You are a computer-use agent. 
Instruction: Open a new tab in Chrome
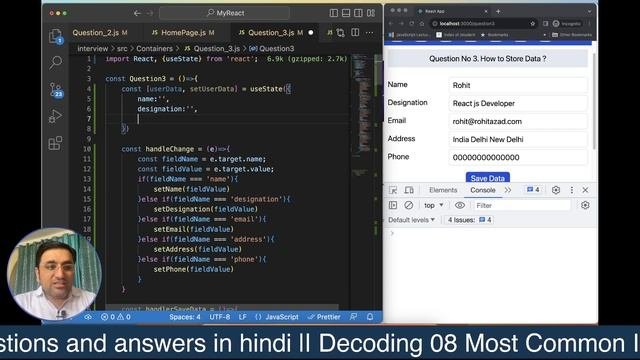(x=498, y=11)
